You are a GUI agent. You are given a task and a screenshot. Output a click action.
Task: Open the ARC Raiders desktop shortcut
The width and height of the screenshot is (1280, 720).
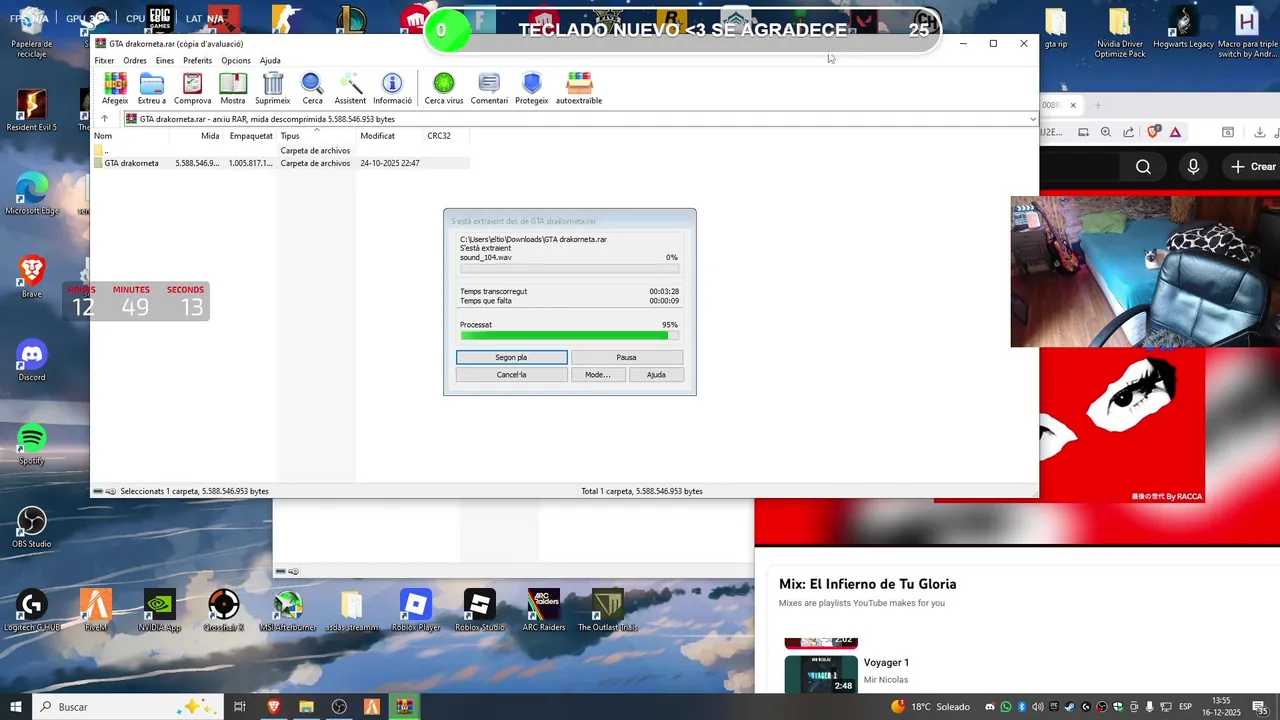click(x=544, y=610)
